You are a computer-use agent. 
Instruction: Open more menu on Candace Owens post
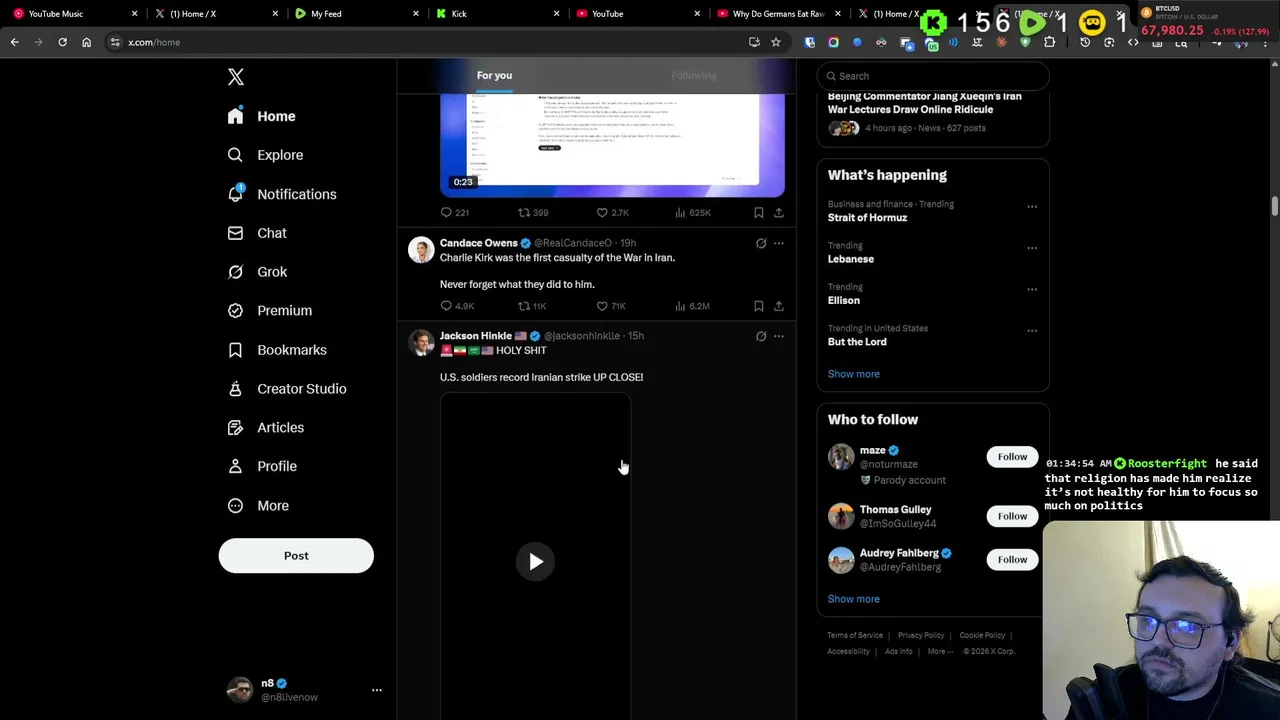tap(779, 243)
